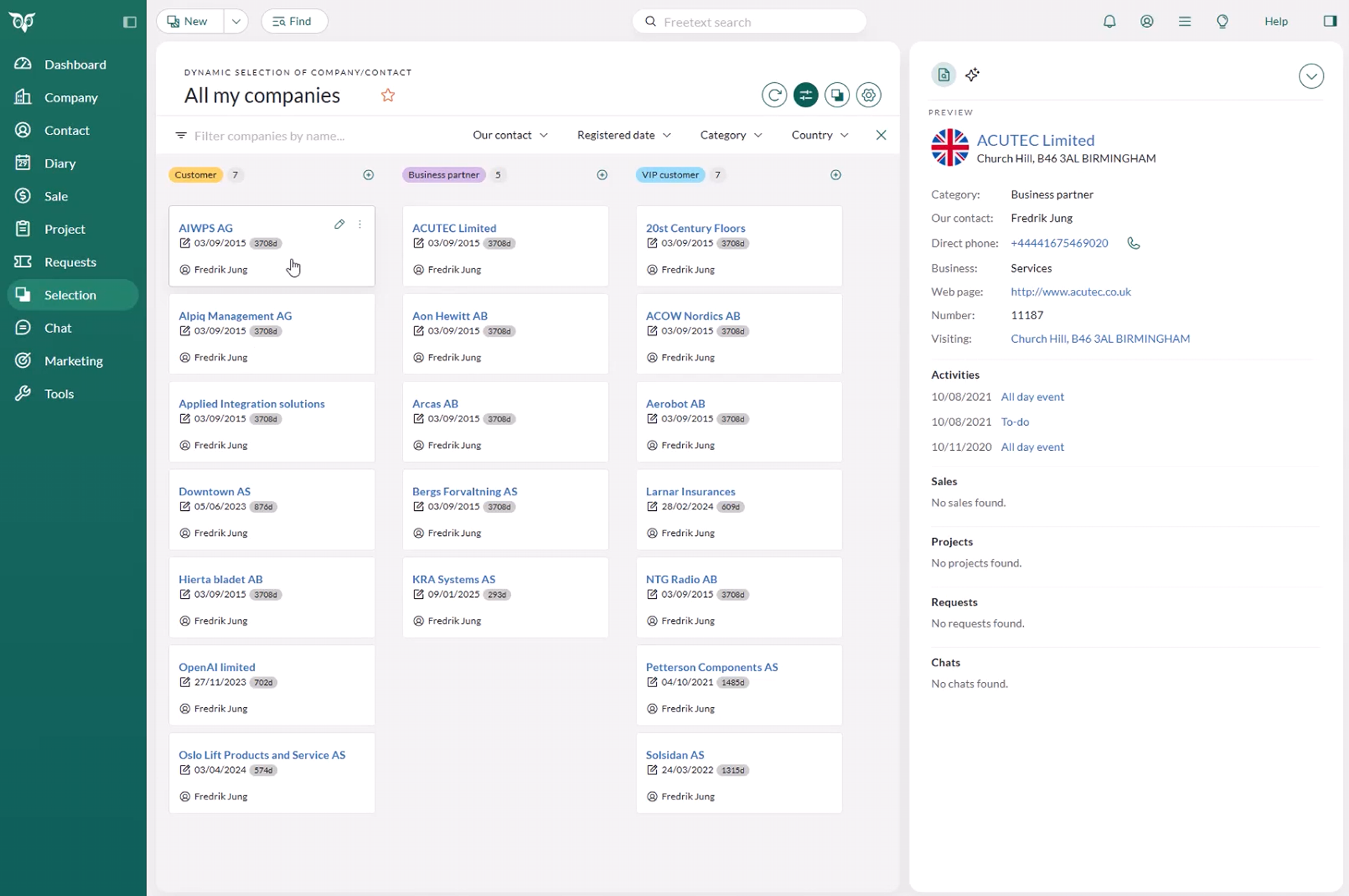This screenshot has height=896, width=1349.
Task: Click the notifications bell icon
Action: (1109, 21)
